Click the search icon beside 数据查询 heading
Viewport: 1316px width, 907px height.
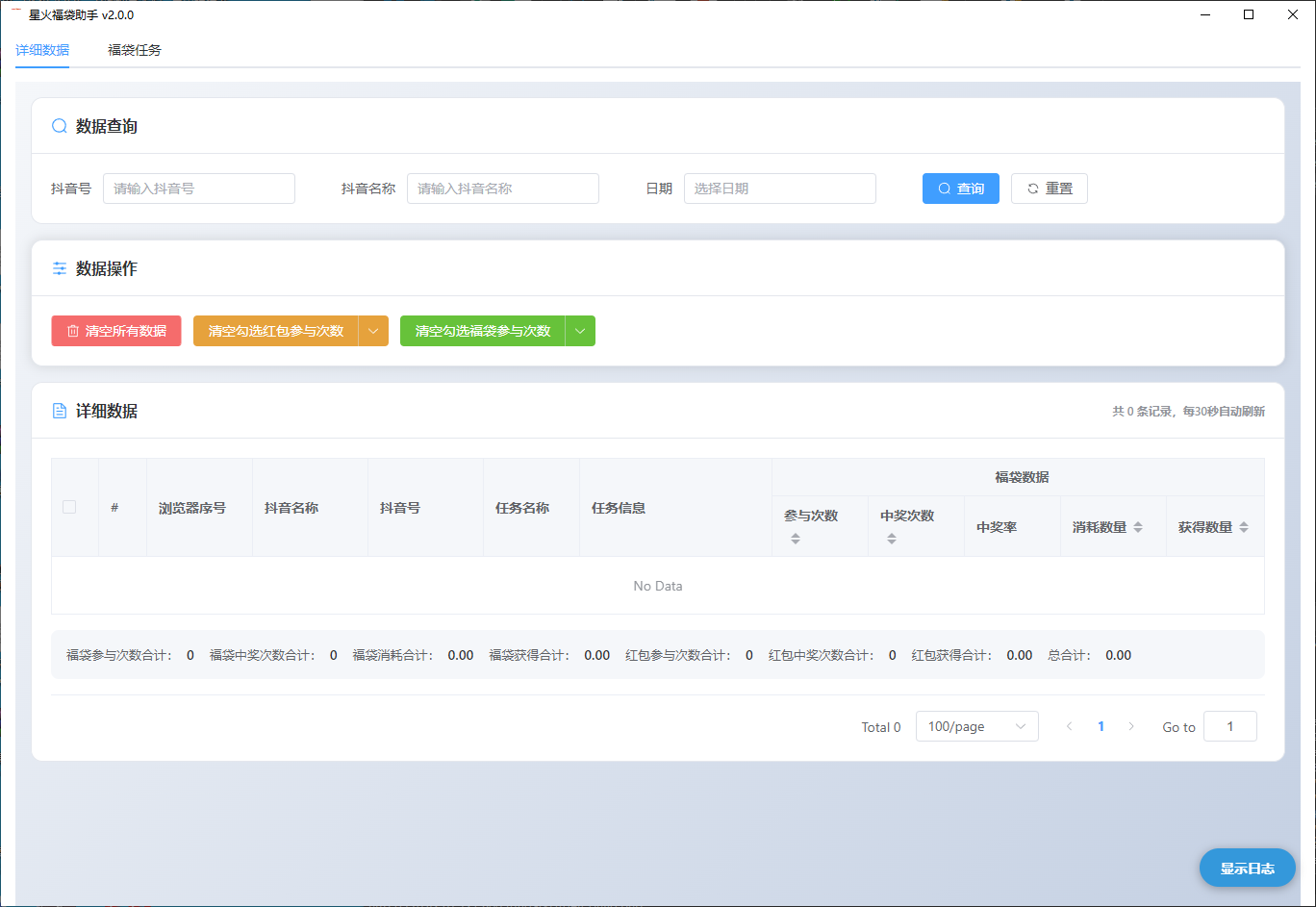(x=60, y=126)
